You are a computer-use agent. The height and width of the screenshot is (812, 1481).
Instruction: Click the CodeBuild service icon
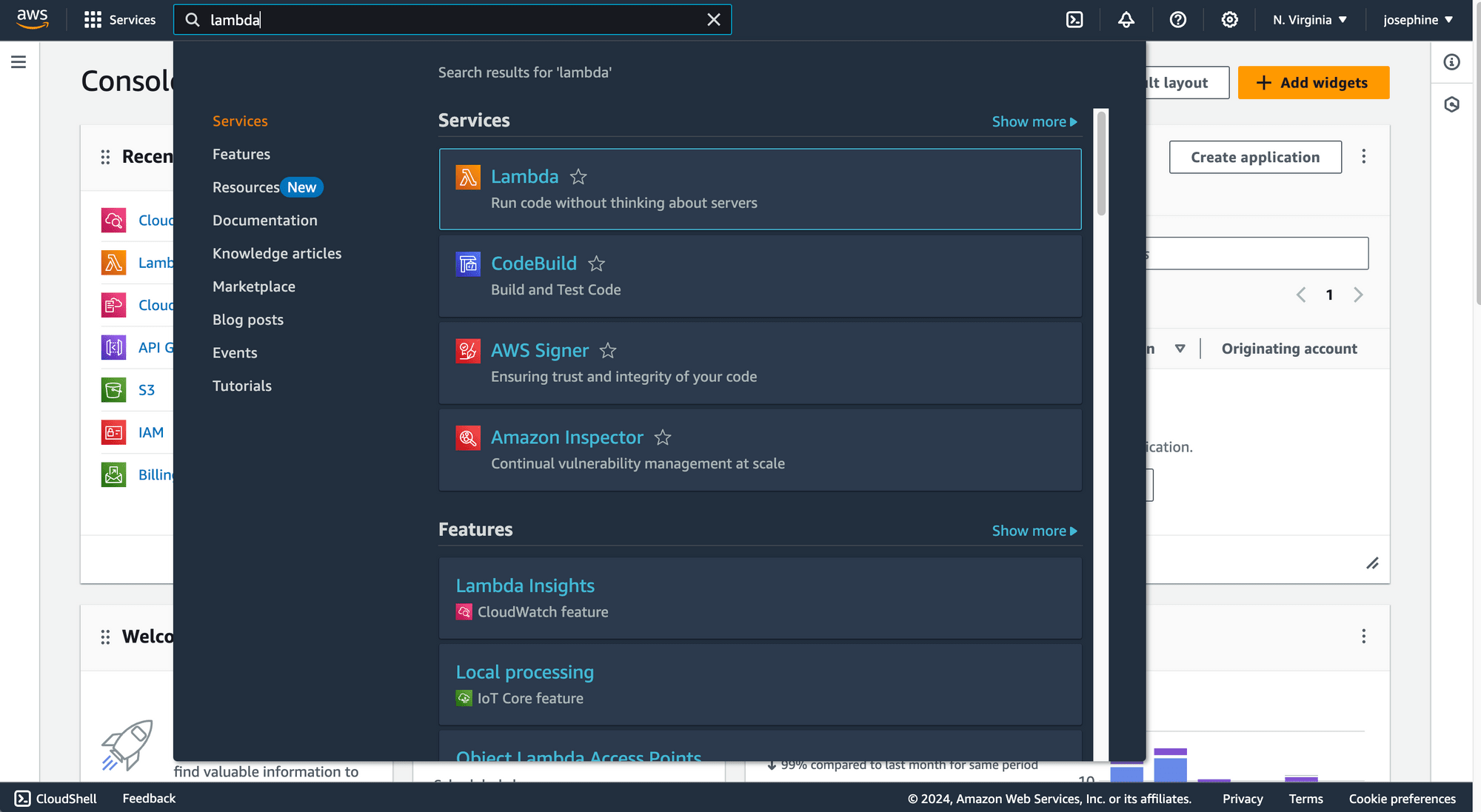tap(468, 263)
